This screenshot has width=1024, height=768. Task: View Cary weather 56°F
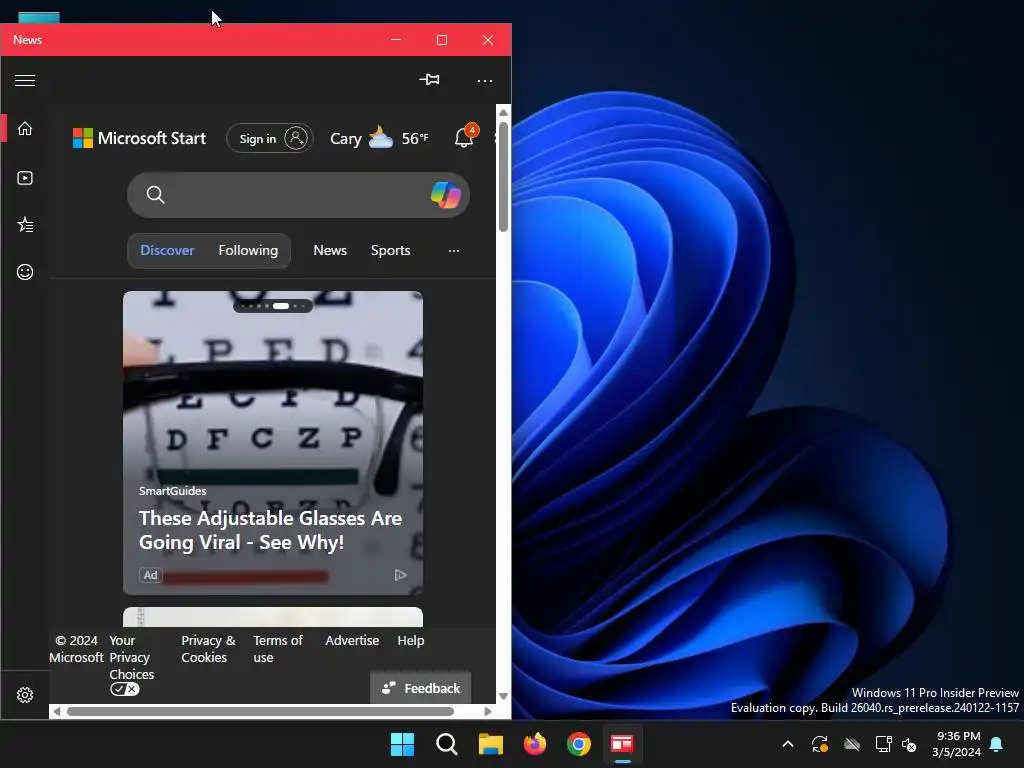(379, 138)
